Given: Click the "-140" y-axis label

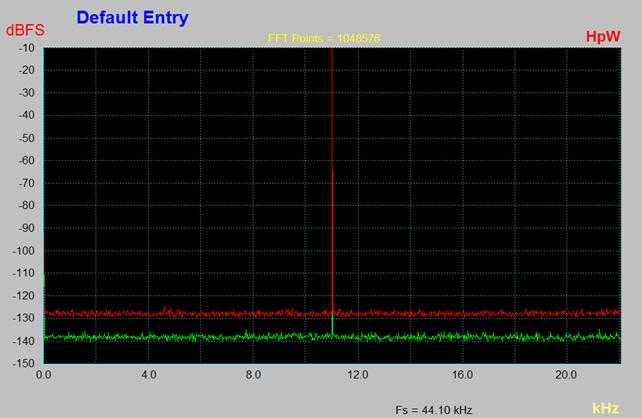Looking at the screenshot, I should click(x=24, y=341).
